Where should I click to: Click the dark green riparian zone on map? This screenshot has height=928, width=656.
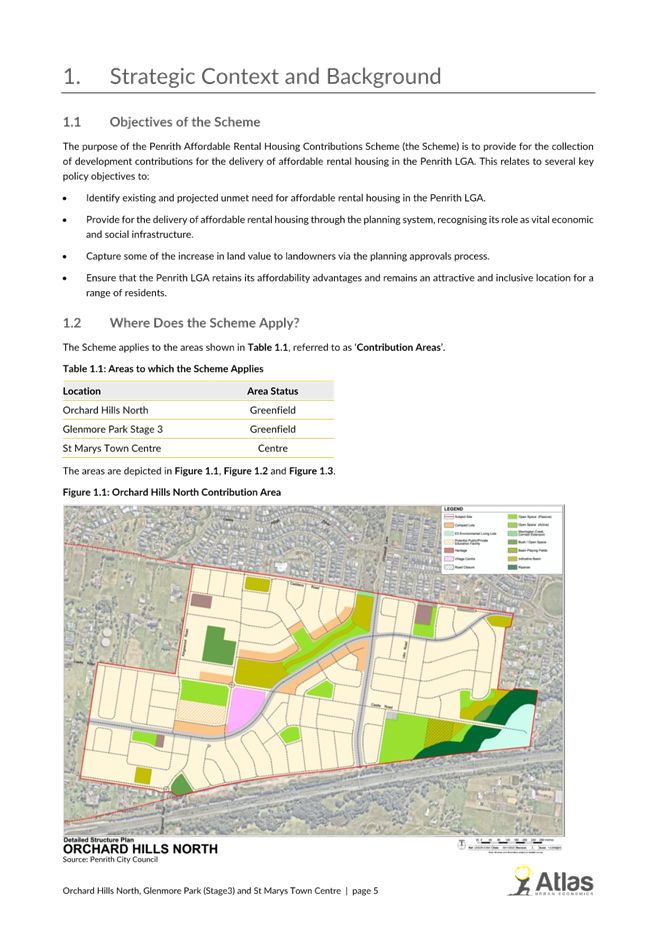click(485, 732)
